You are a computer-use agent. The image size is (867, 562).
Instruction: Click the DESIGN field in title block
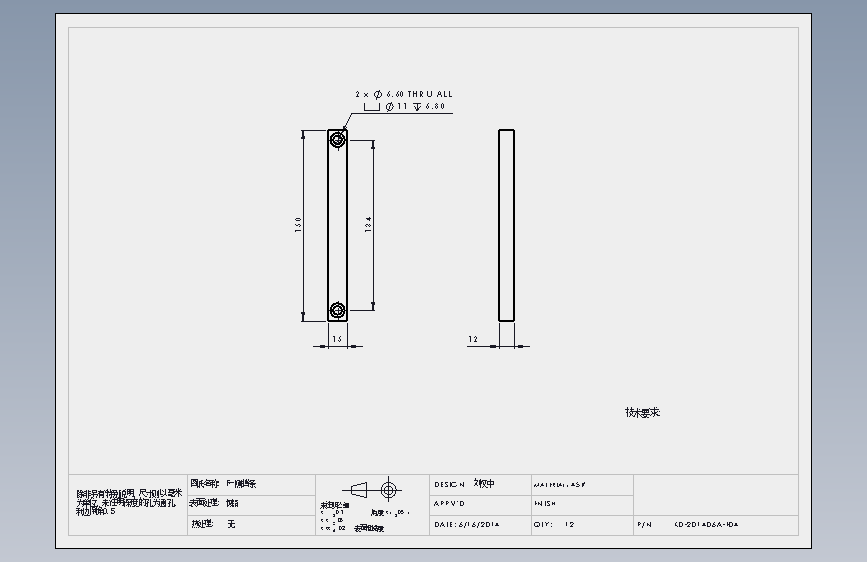[x=480, y=485]
